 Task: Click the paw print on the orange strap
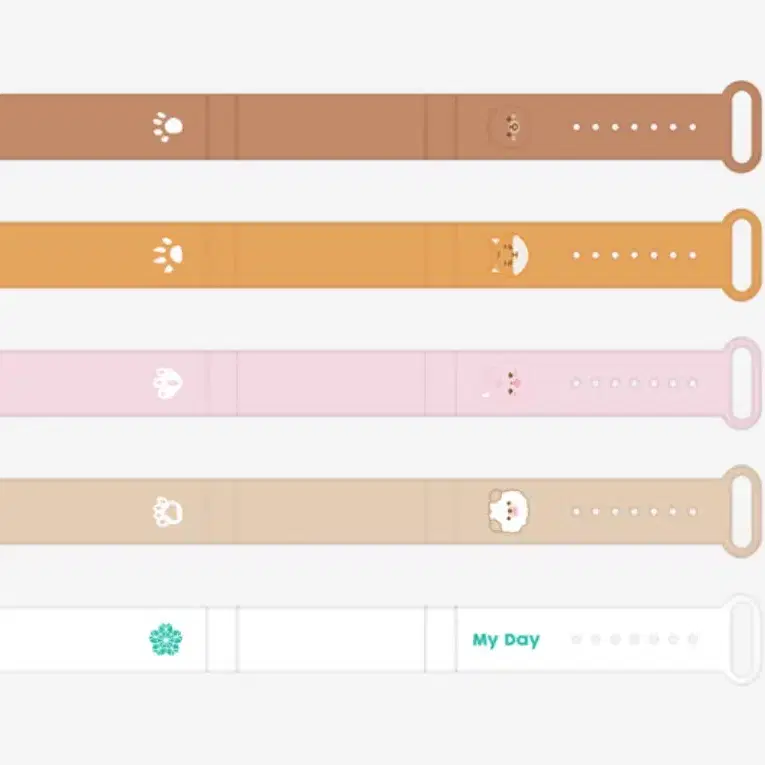pos(167,255)
